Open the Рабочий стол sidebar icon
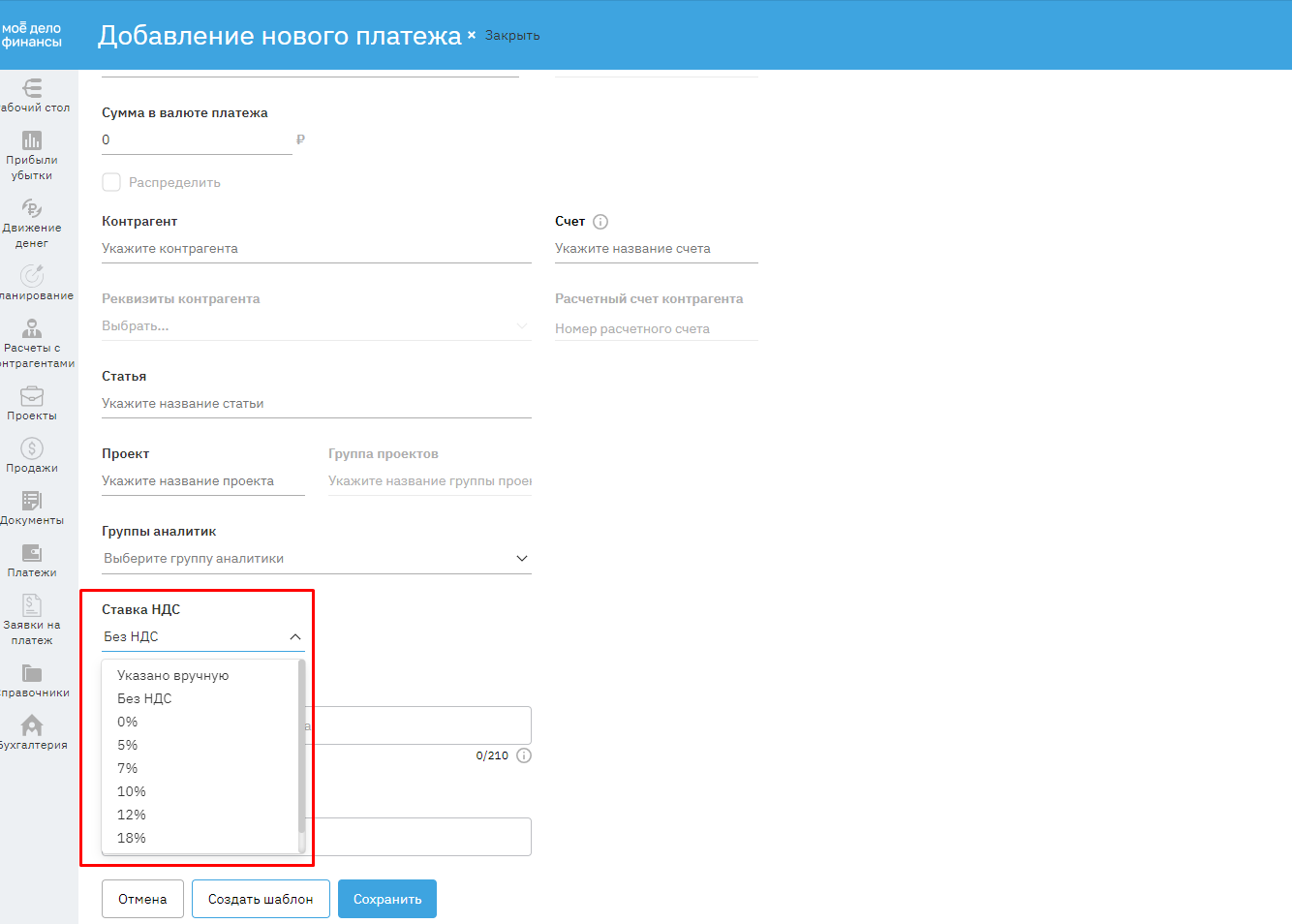The width and height of the screenshot is (1292, 924). 32,88
